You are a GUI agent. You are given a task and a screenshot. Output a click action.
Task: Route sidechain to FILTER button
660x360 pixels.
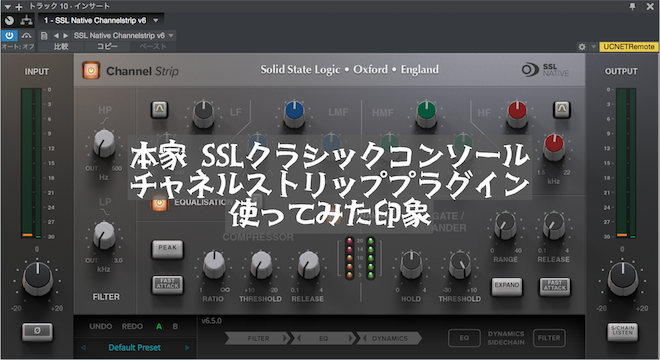(549, 338)
